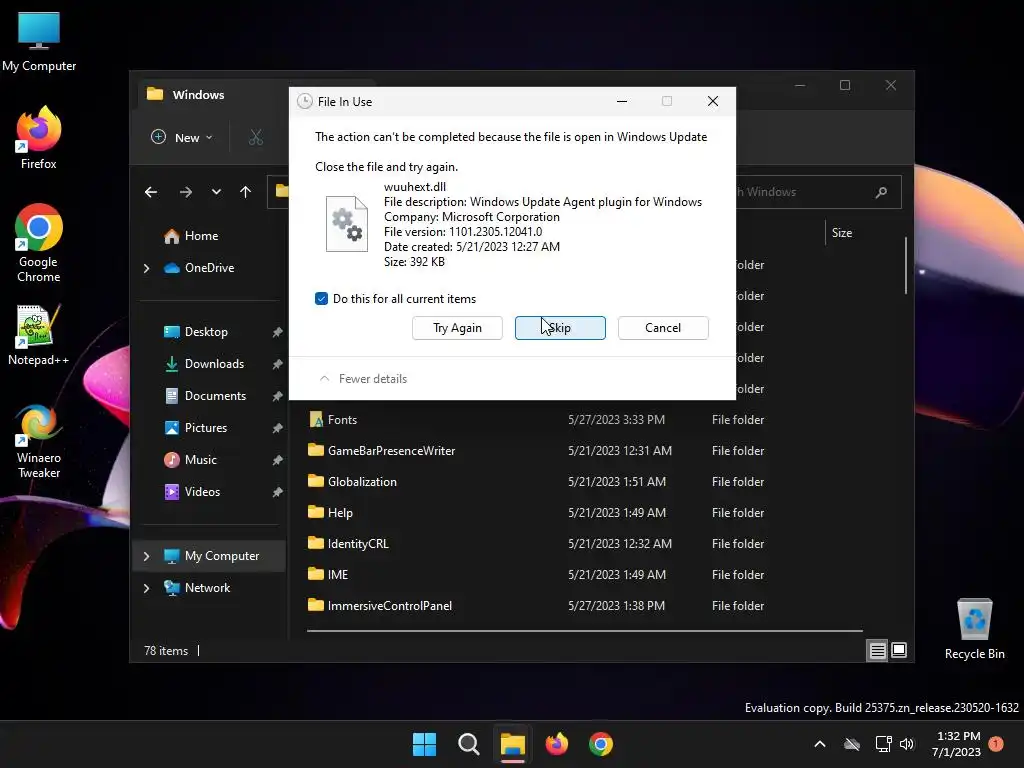The image size is (1024, 768).
Task: Collapse the Fewer details section
Action: [x=363, y=379]
